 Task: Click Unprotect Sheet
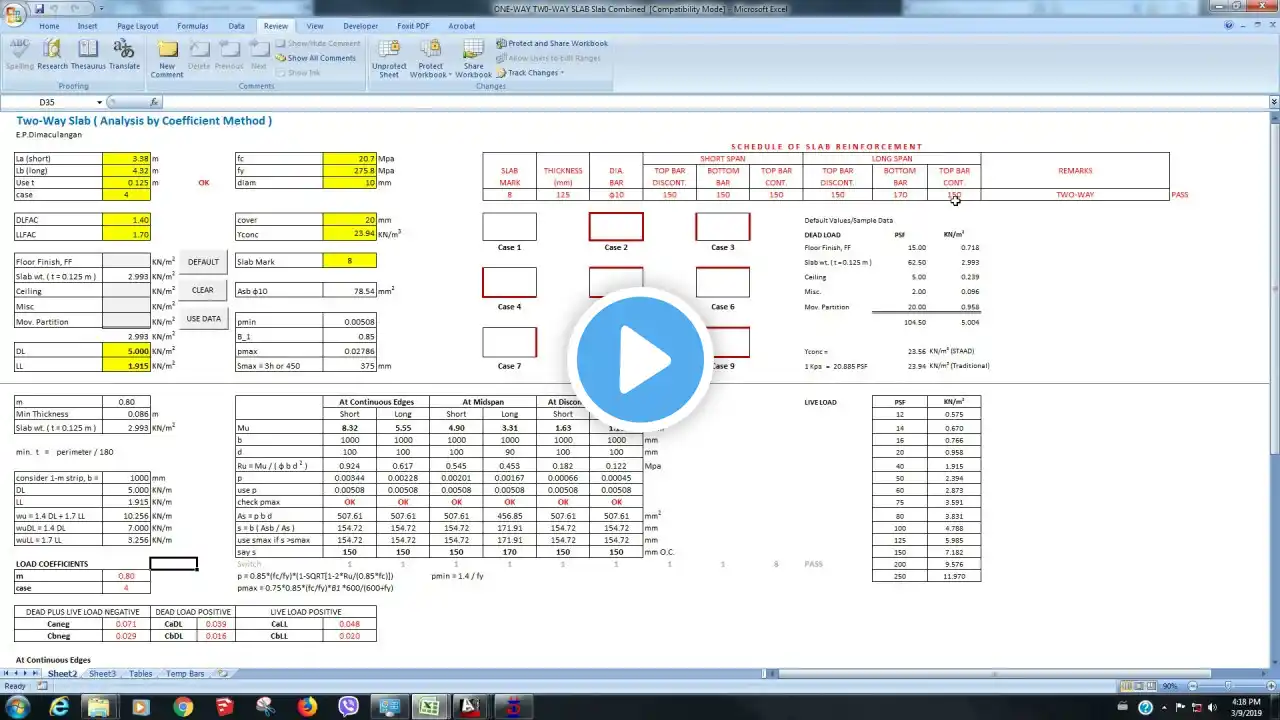tap(389, 58)
